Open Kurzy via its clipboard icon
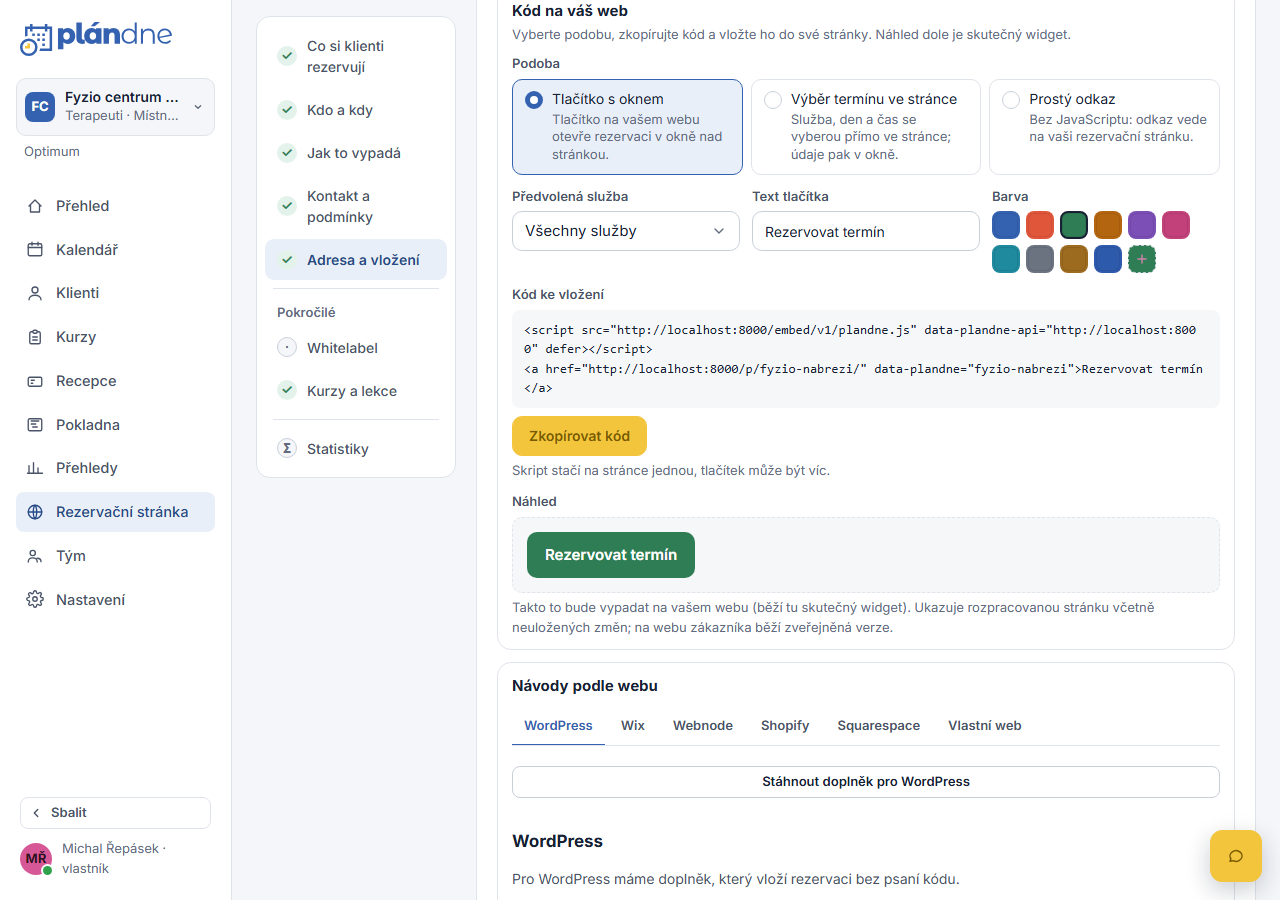The width and height of the screenshot is (1280, 900). (x=35, y=337)
